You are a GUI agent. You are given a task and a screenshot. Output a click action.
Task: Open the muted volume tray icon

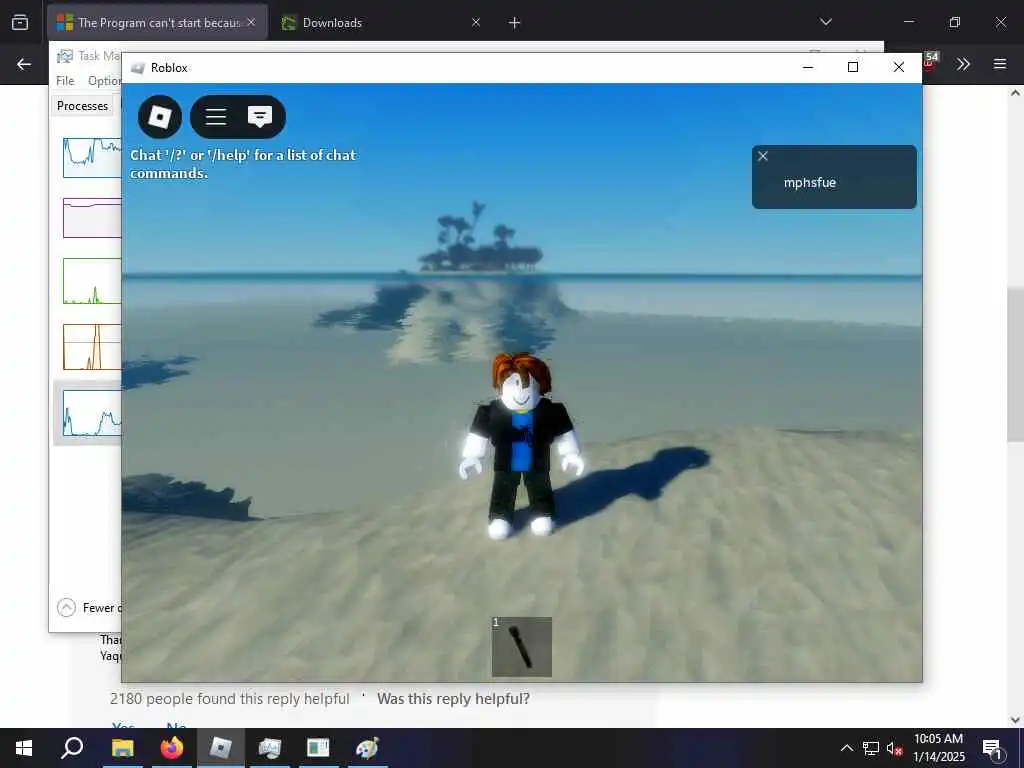point(895,749)
